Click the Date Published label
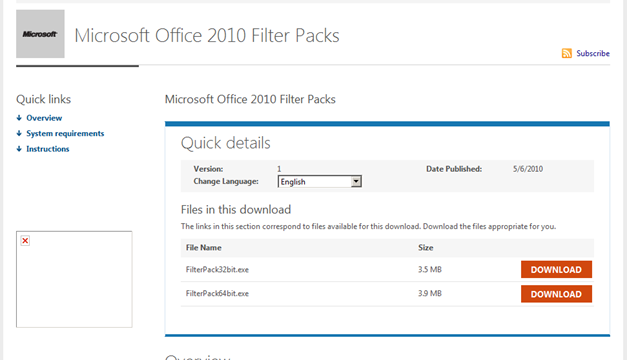 coord(454,169)
